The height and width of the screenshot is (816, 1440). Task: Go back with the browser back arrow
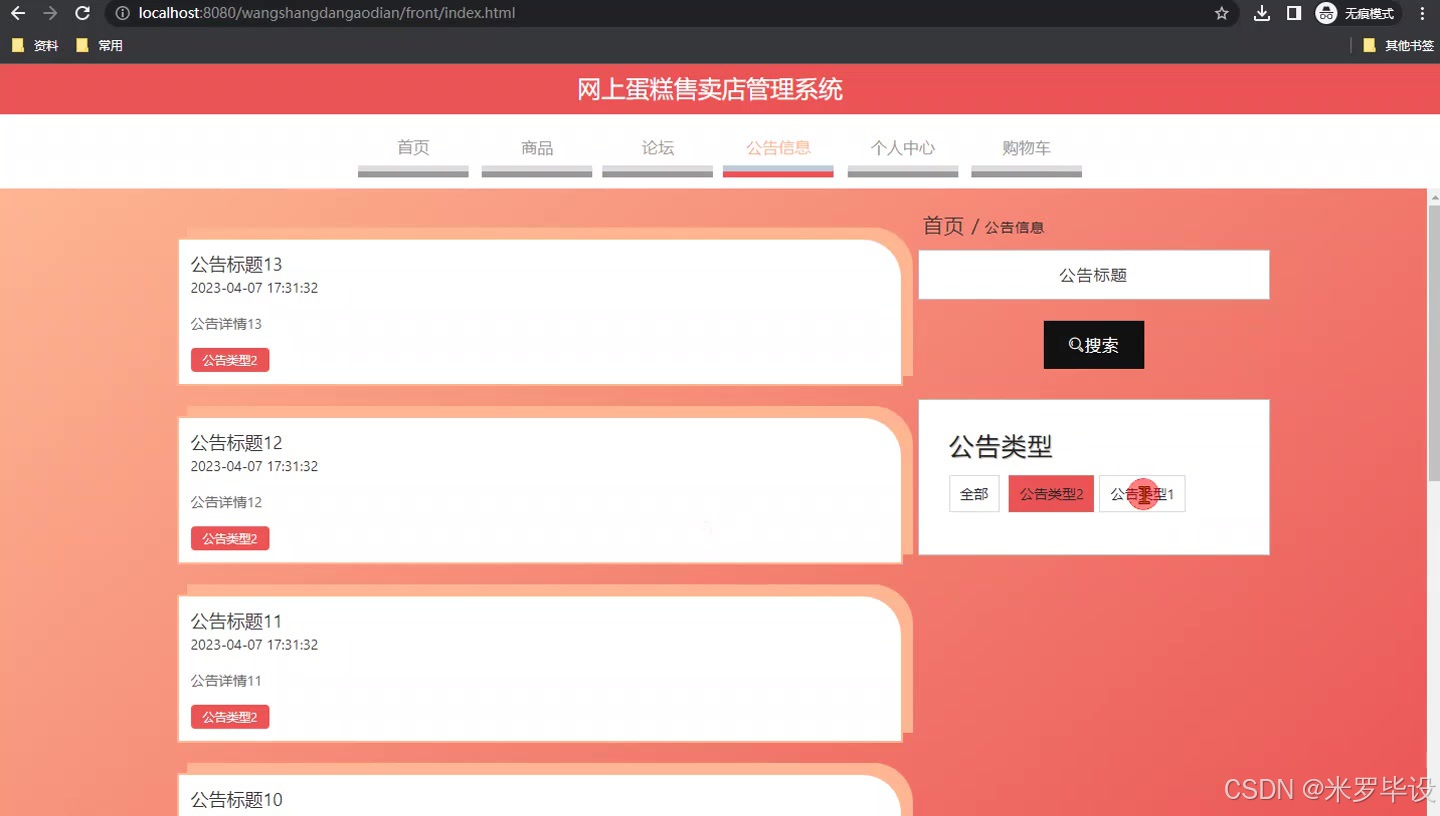[x=18, y=14]
